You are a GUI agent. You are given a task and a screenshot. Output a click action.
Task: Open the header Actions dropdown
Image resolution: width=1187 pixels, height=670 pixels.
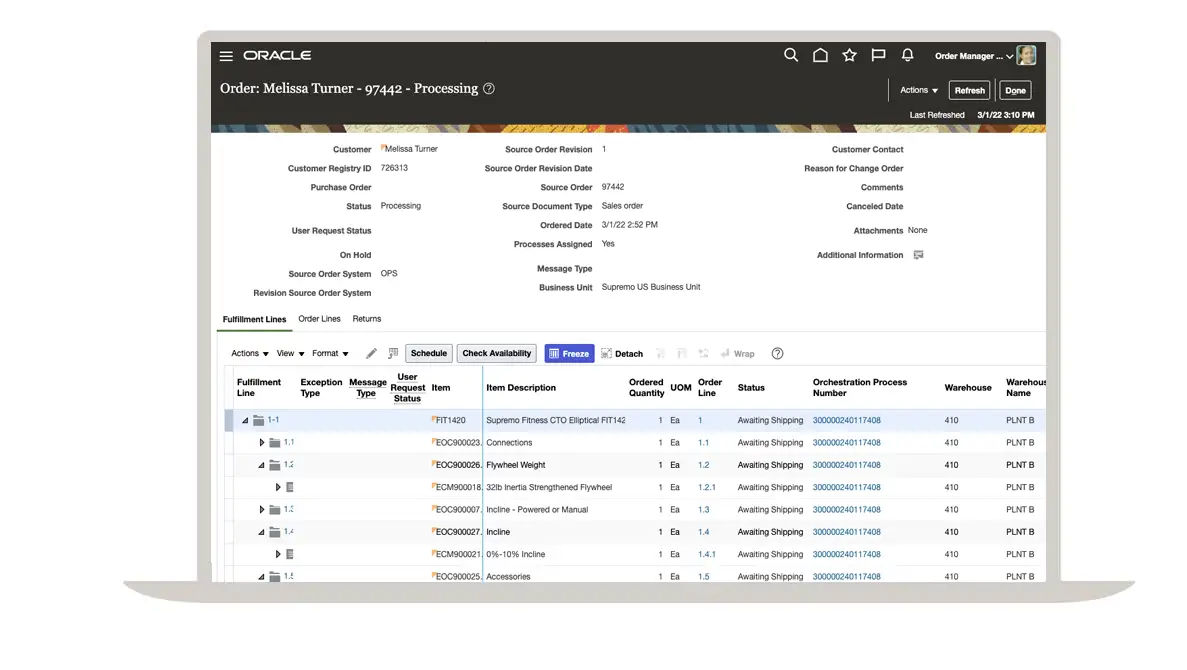click(918, 90)
